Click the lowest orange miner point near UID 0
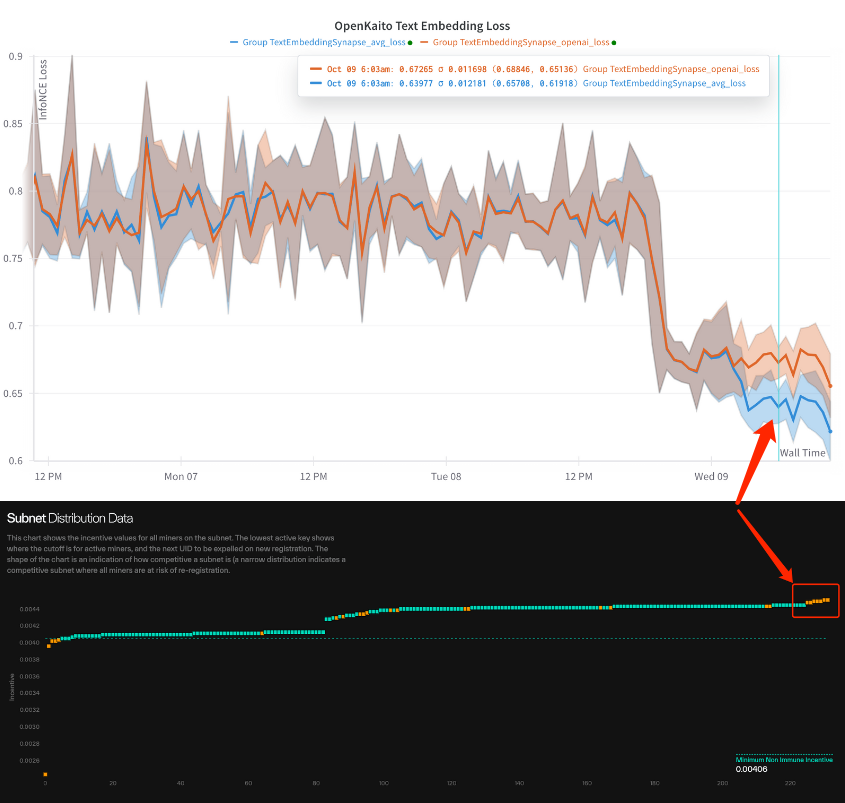The image size is (845, 803). [45, 774]
